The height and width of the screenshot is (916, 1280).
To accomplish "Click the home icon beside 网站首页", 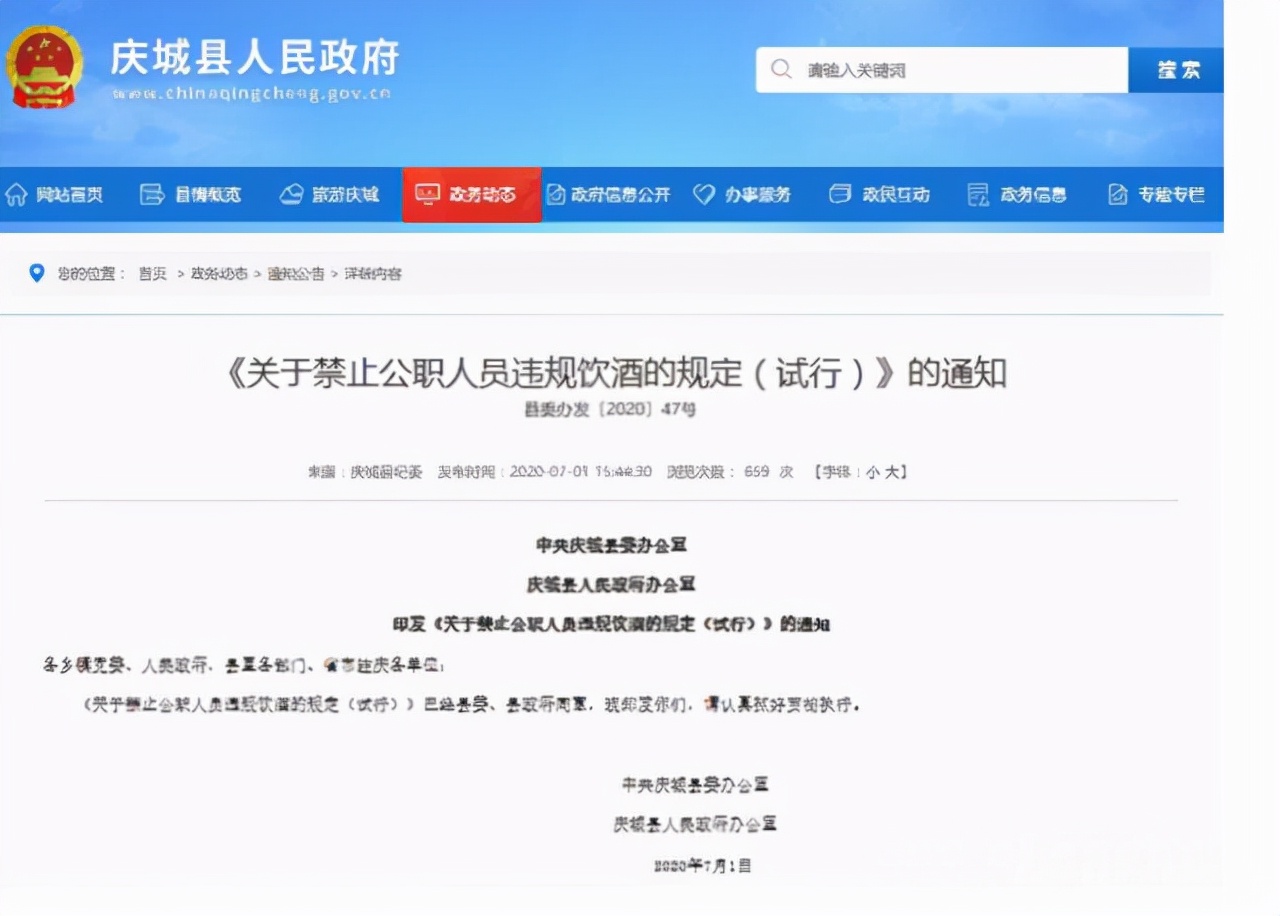I will [x=20, y=195].
